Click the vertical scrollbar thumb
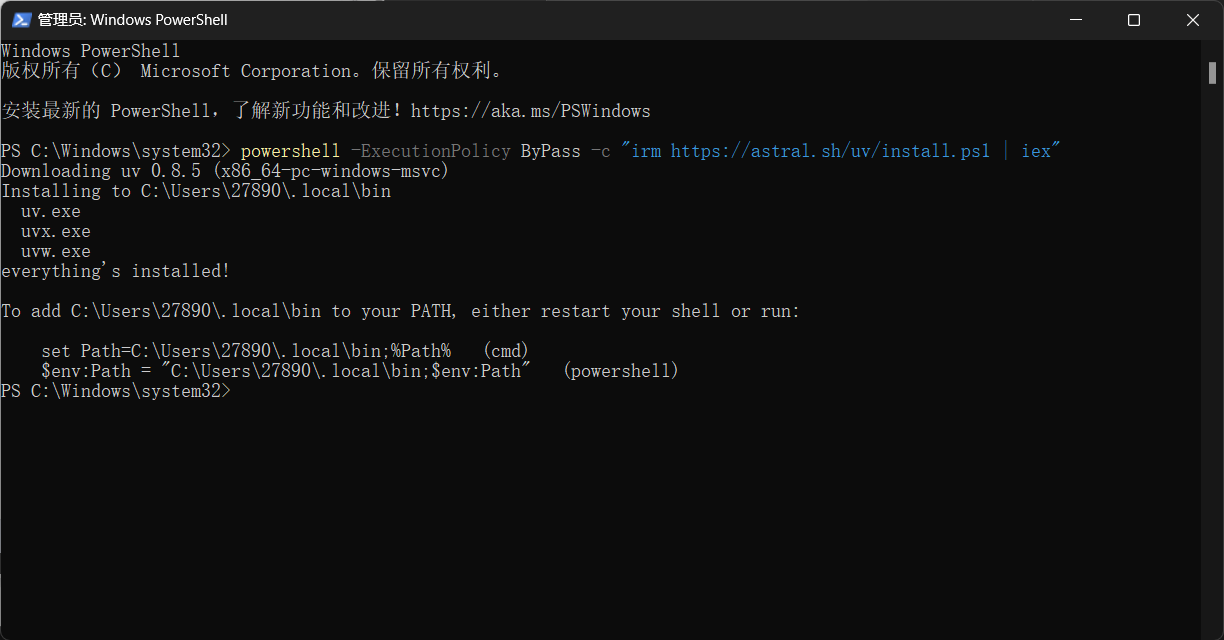 pyautogui.click(x=1212, y=73)
